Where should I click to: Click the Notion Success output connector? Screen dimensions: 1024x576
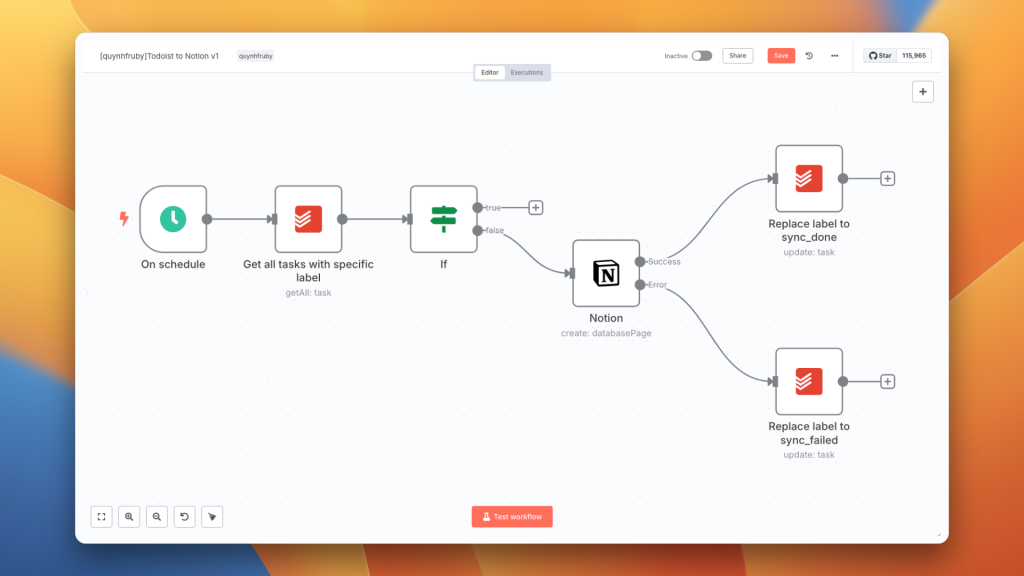(640, 262)
